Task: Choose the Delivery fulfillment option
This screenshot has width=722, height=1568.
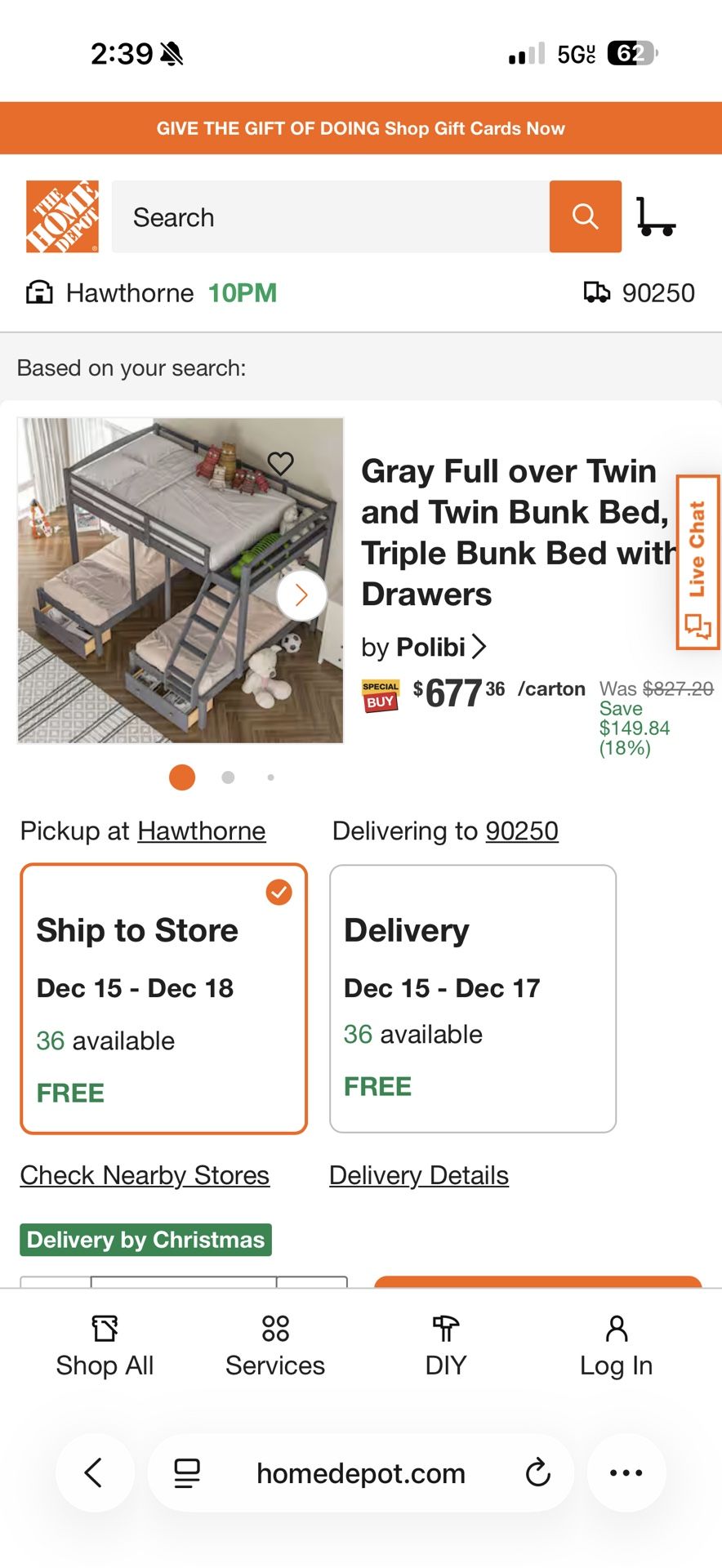Action: pos(472,996)
